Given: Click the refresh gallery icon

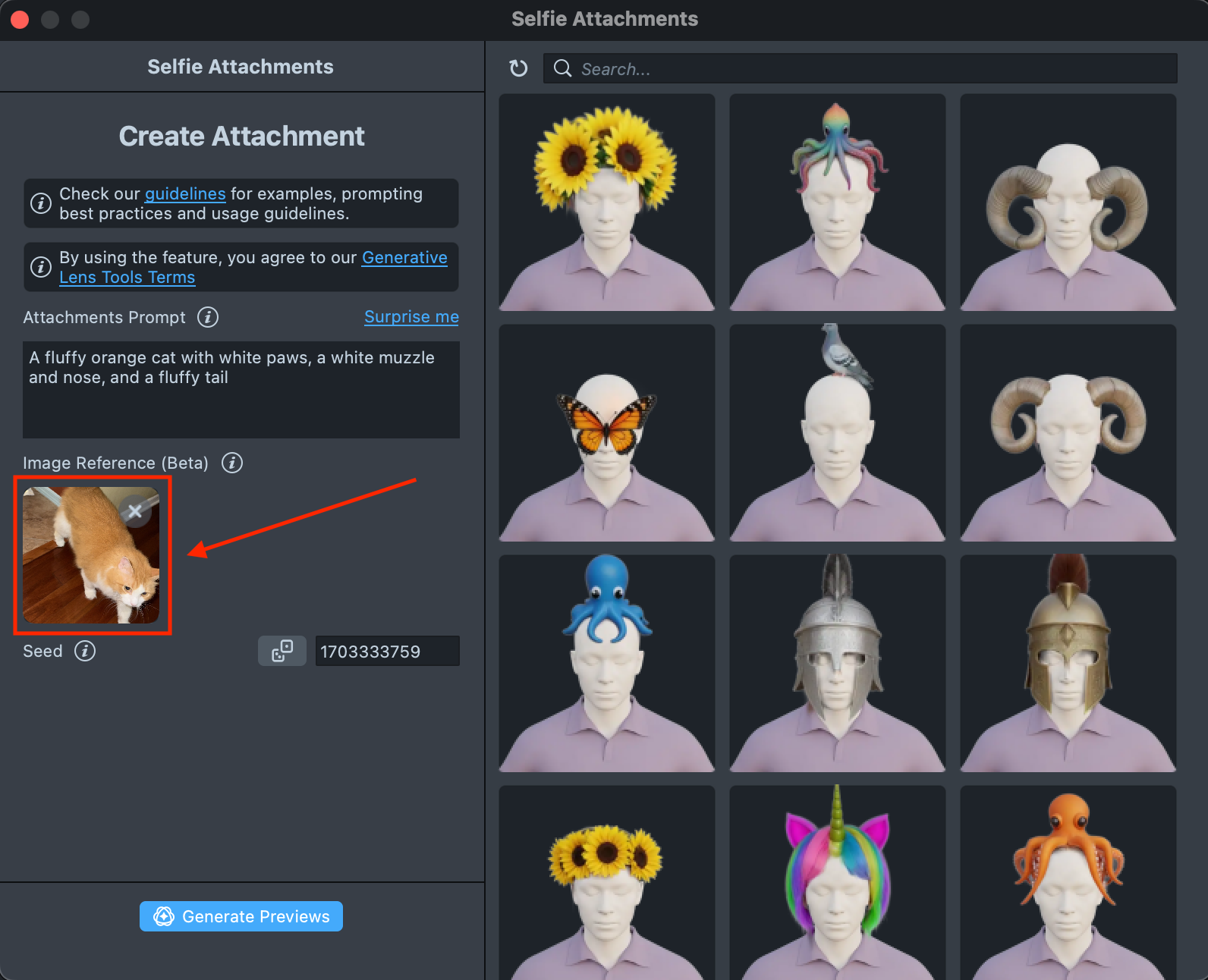Looking at the screenshot, I should [x=518, y=69].
